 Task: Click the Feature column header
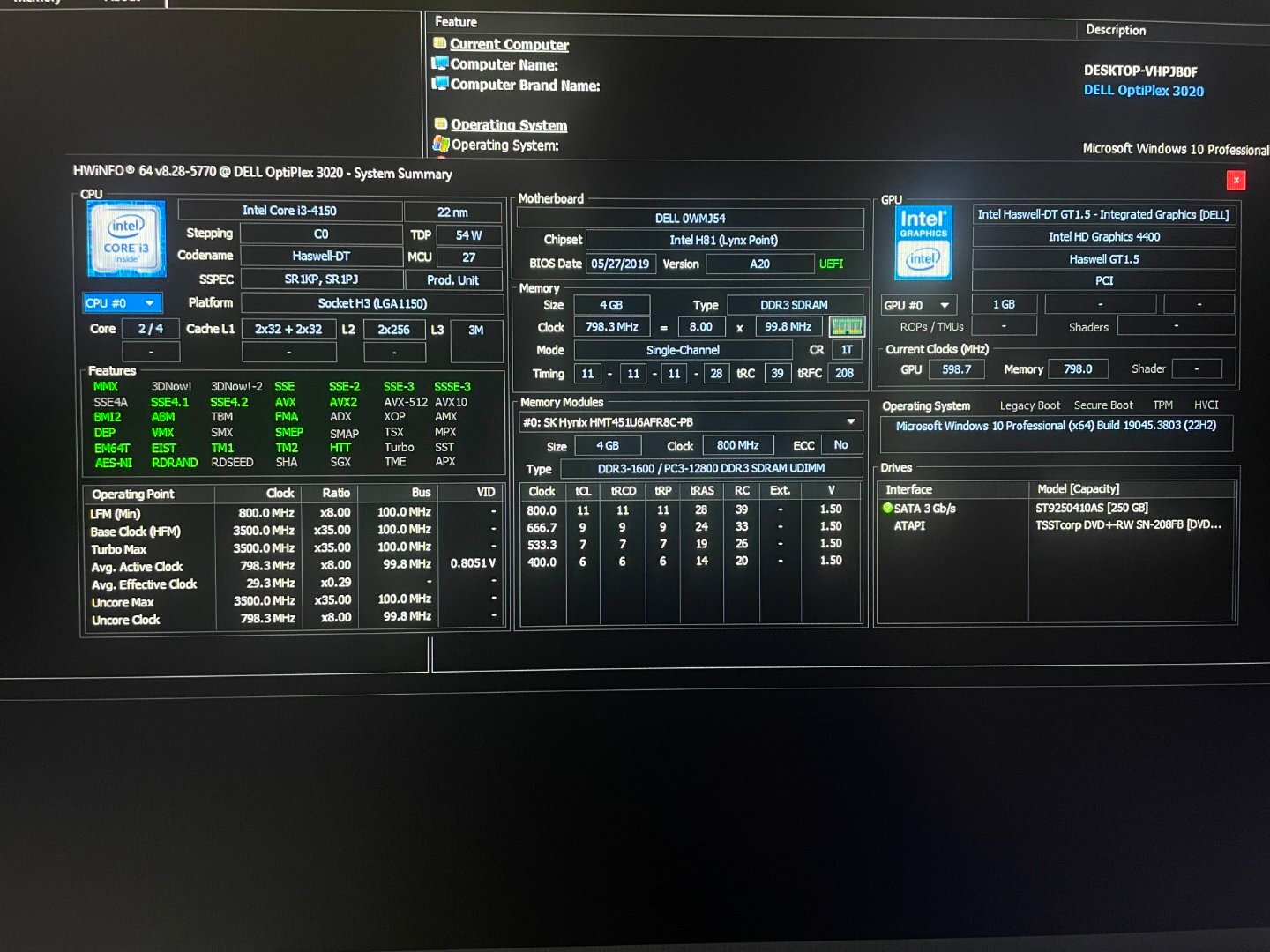[x=456, y=22]
